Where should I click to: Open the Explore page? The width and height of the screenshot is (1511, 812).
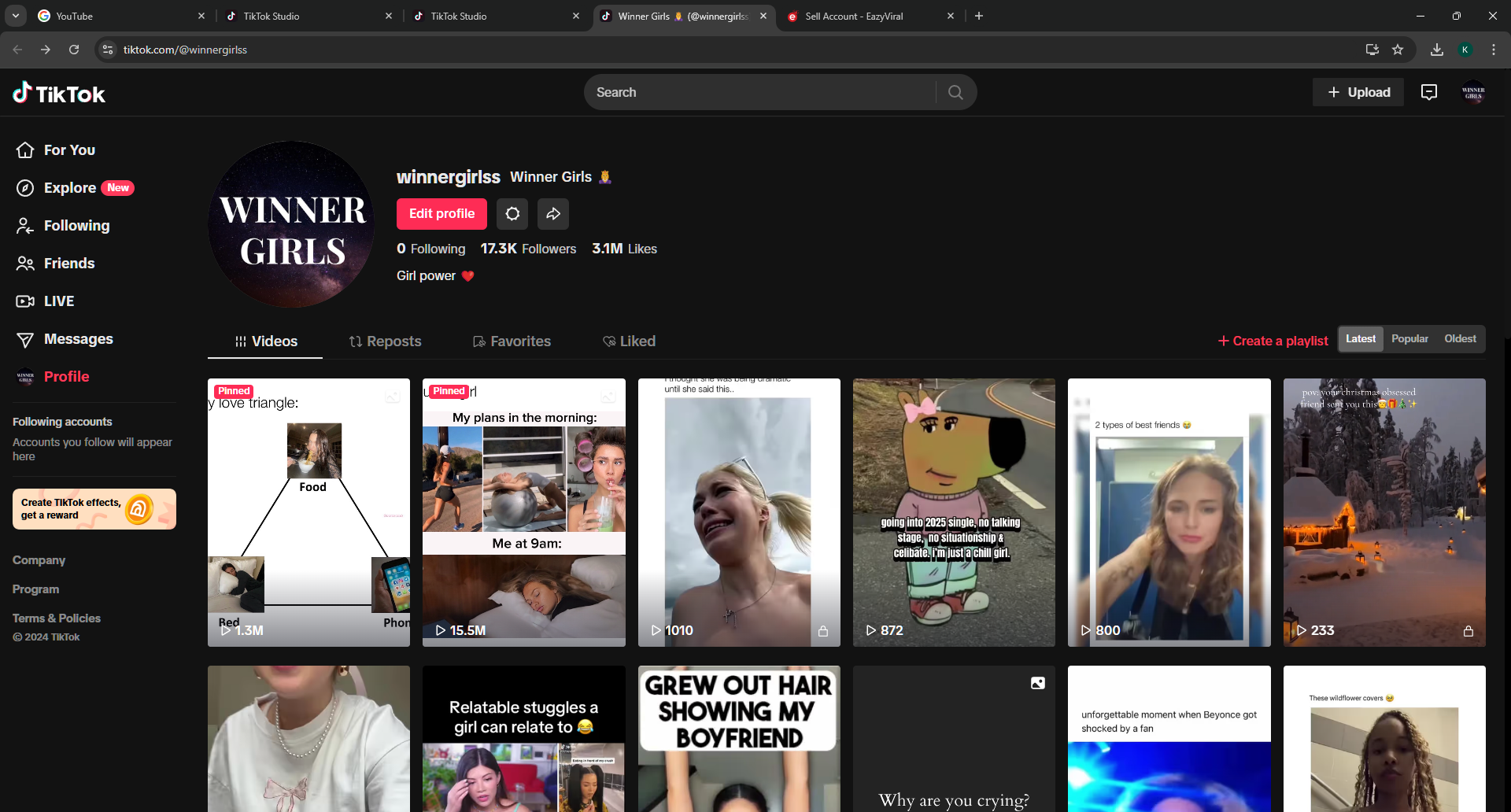[x=75, y=188]
